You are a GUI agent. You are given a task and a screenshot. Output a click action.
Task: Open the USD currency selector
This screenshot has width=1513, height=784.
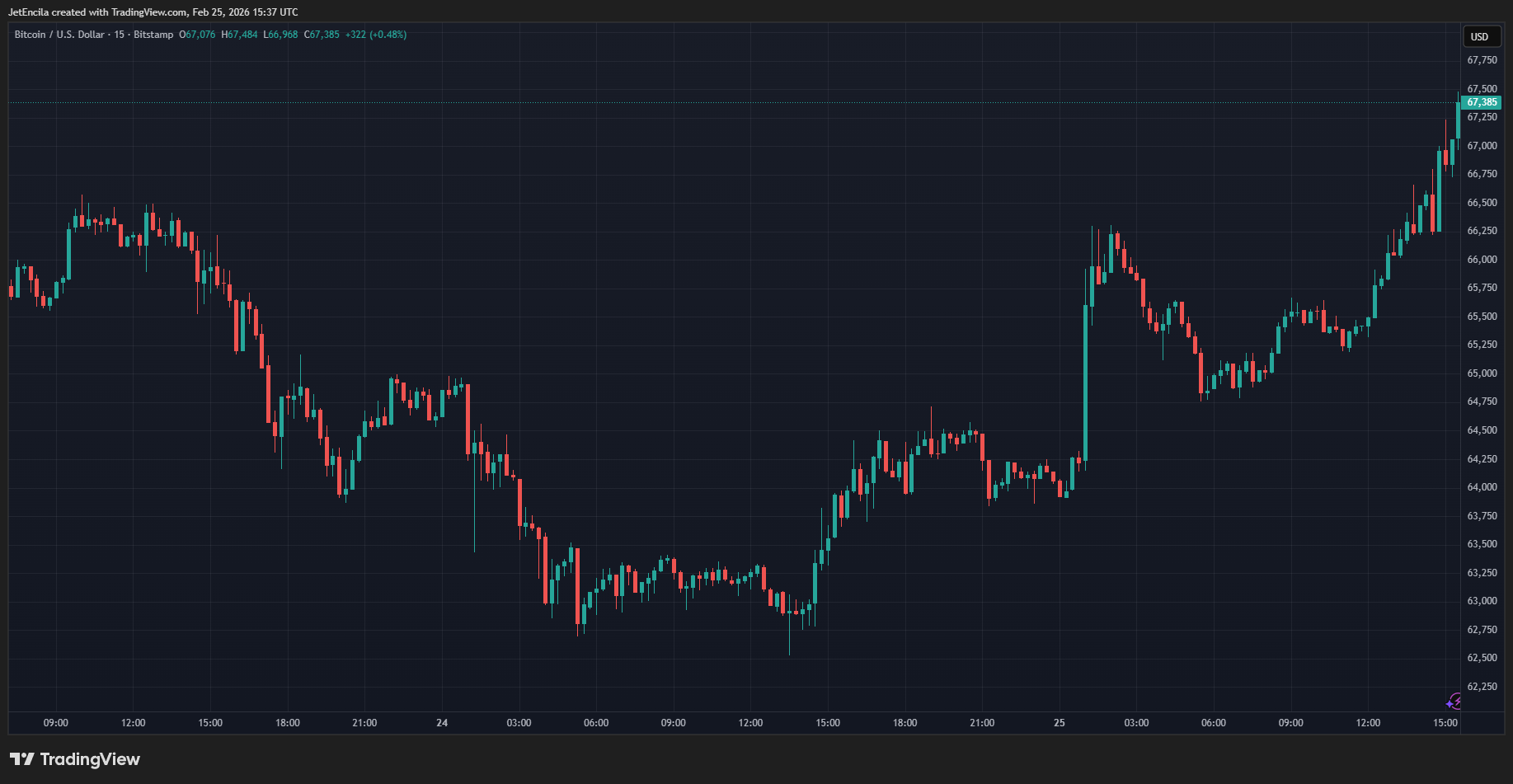[x=1479, y=36]
